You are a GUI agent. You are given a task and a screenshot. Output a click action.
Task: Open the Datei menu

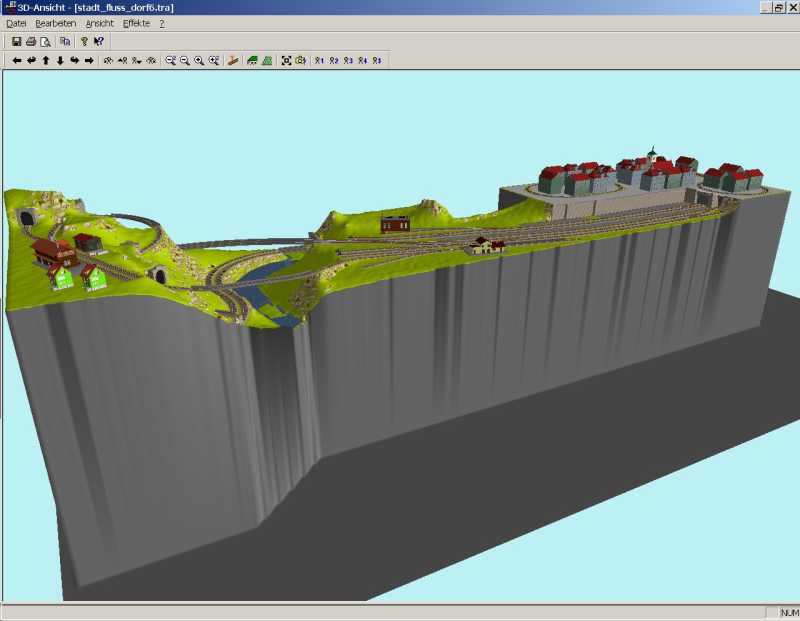(16, 23)
